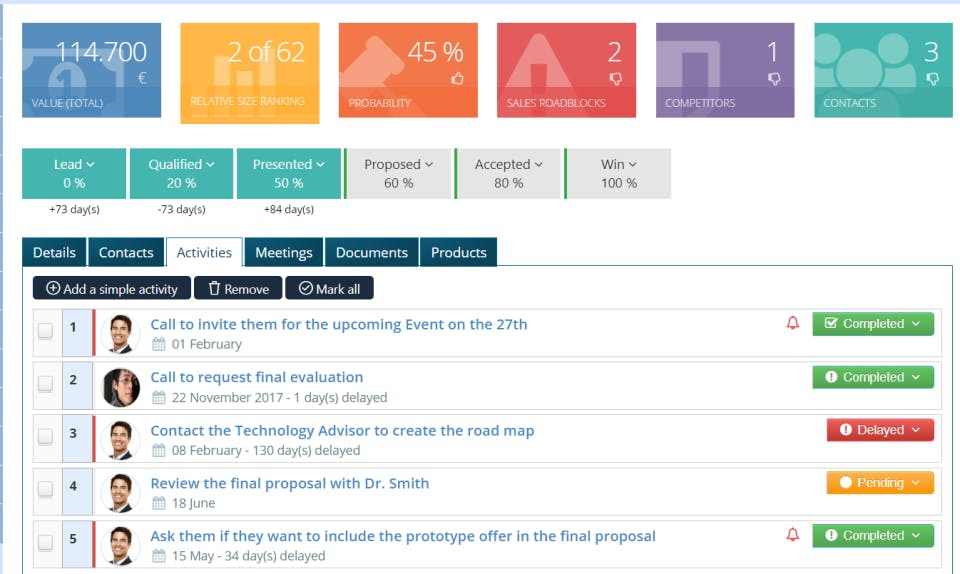960x574 pixels.
Task: Click Add a simple activity button
Action: 112,289
